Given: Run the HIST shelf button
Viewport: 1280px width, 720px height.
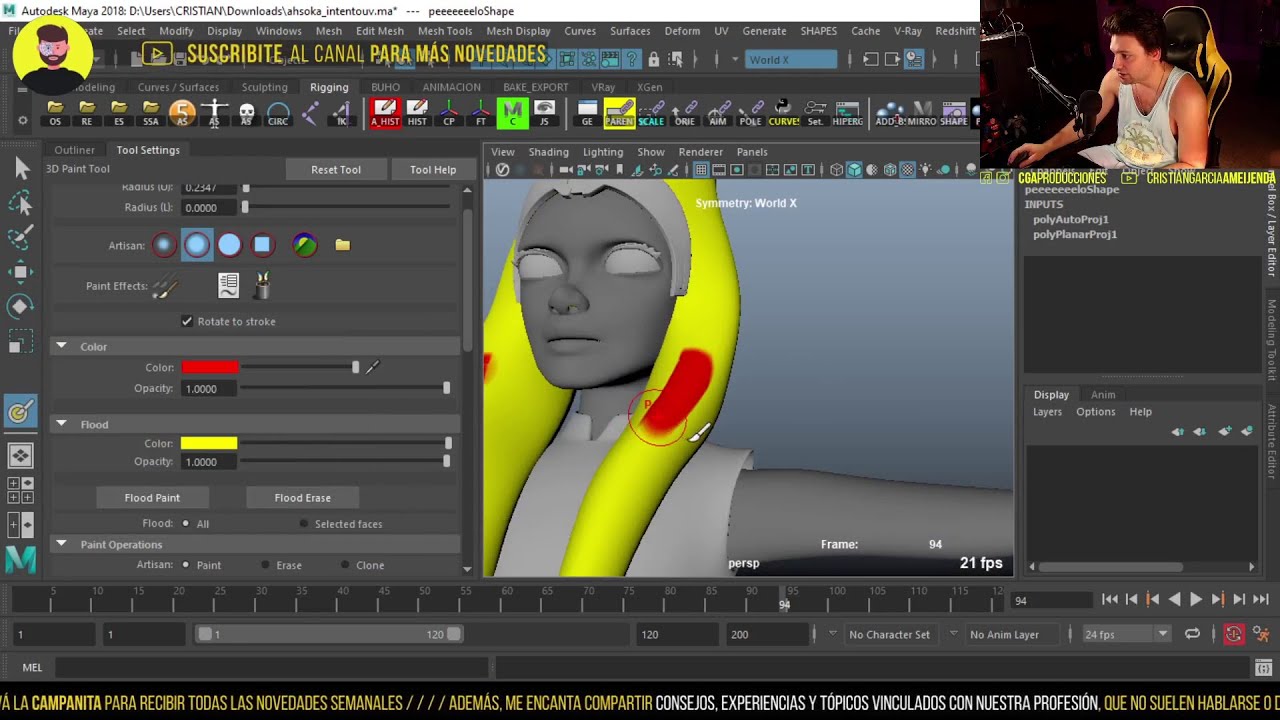Looking at the screenshot, I should click(x=417, y=113).
